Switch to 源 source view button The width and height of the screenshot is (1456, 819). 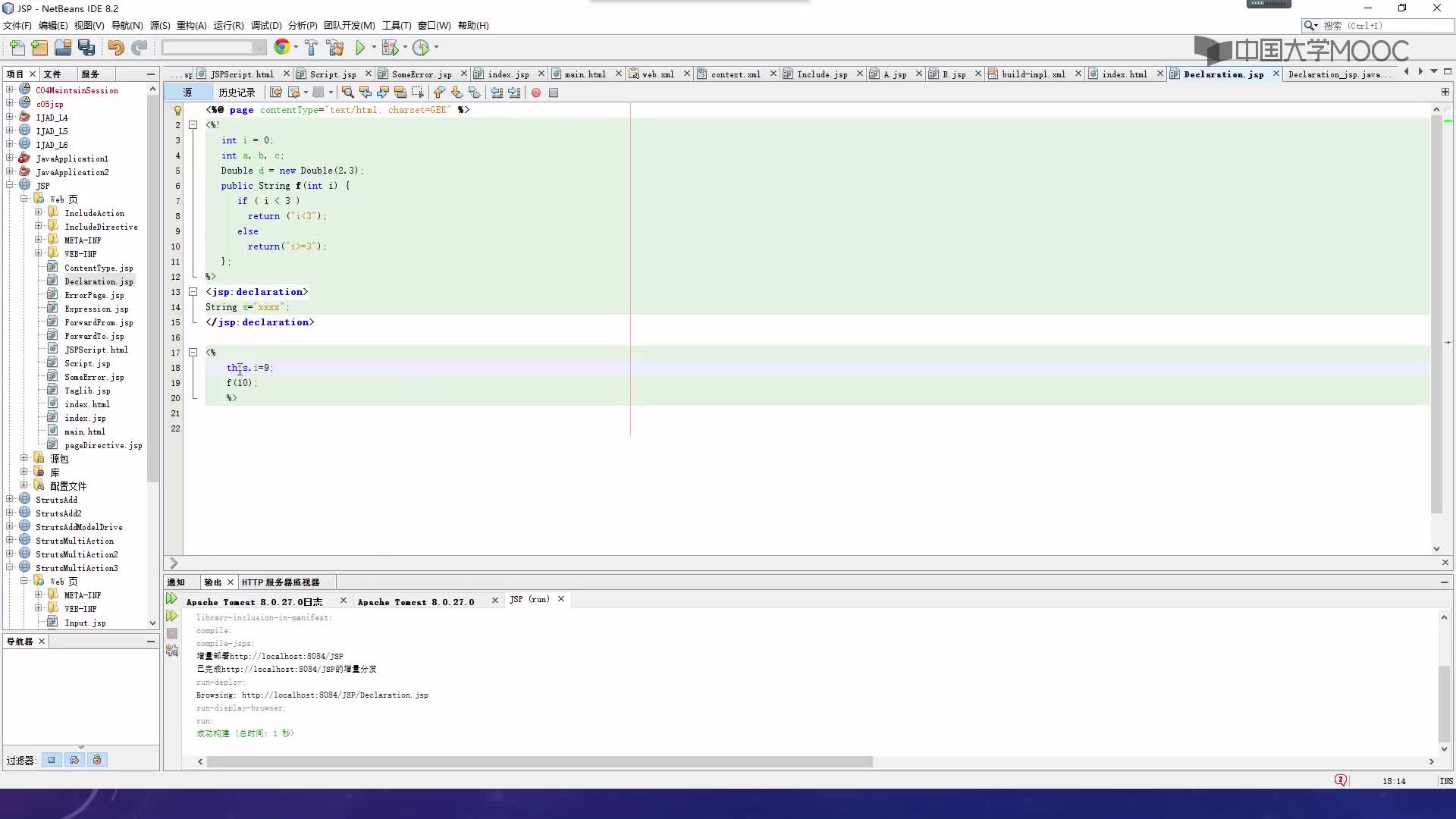(x=187, y=93)
